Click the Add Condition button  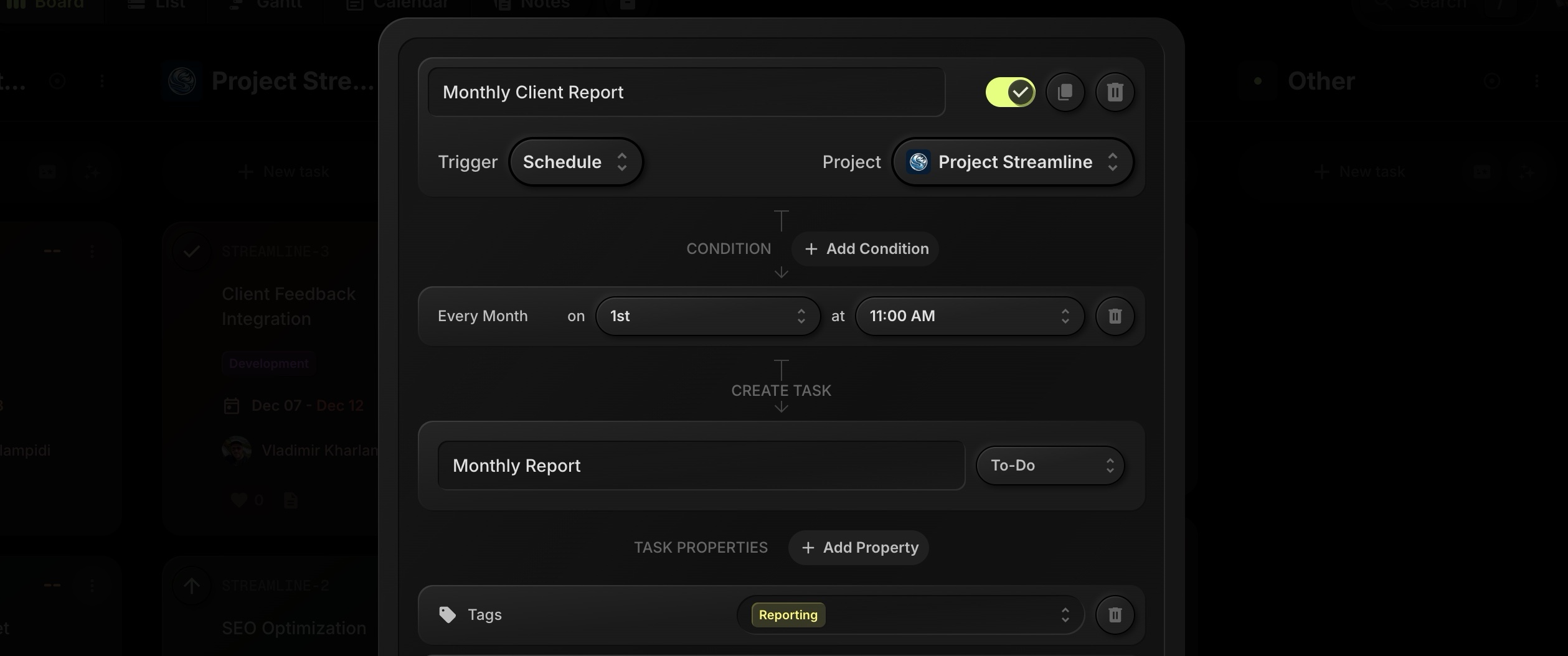865,248
